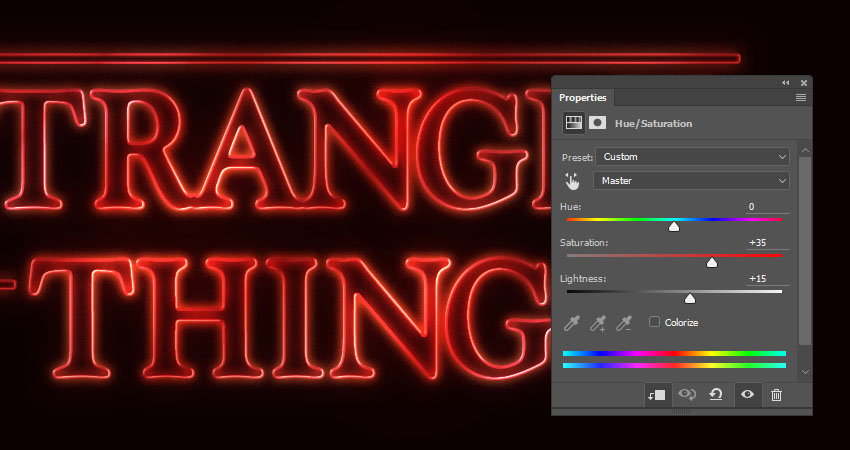The image size is (850, 450).
Task: Toggle adjustment layer visibility eye
Action: 748,395
